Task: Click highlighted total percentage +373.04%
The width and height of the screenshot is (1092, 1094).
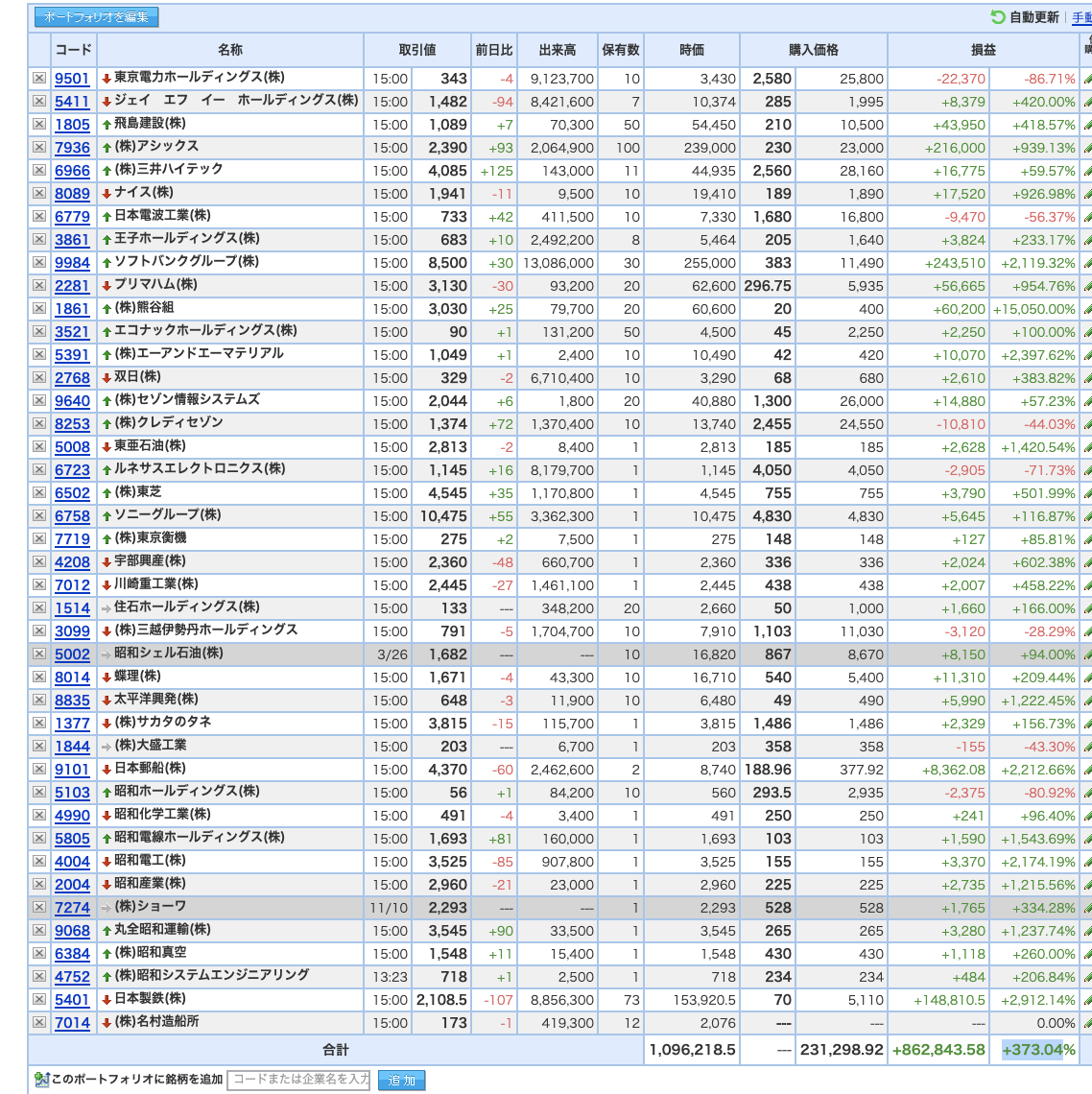Action: pyautogui.click(x=1038, y=1050)
